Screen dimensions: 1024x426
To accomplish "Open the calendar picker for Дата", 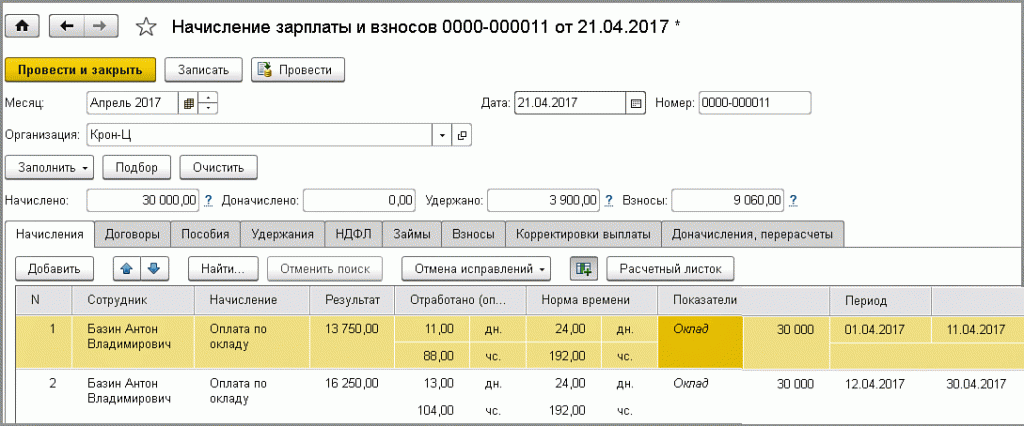I will pos(635,103).
